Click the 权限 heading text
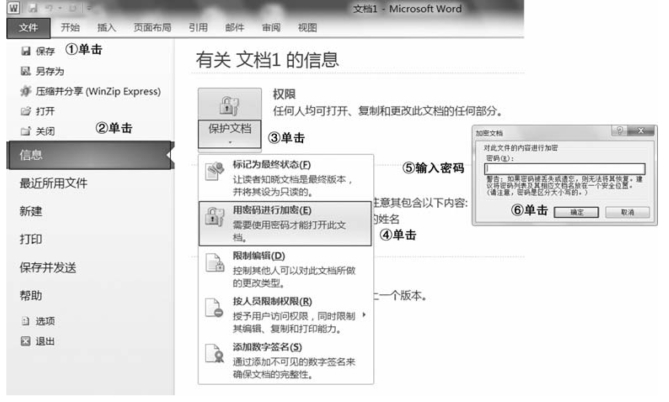The image size is (669, 402). (284, 94)
